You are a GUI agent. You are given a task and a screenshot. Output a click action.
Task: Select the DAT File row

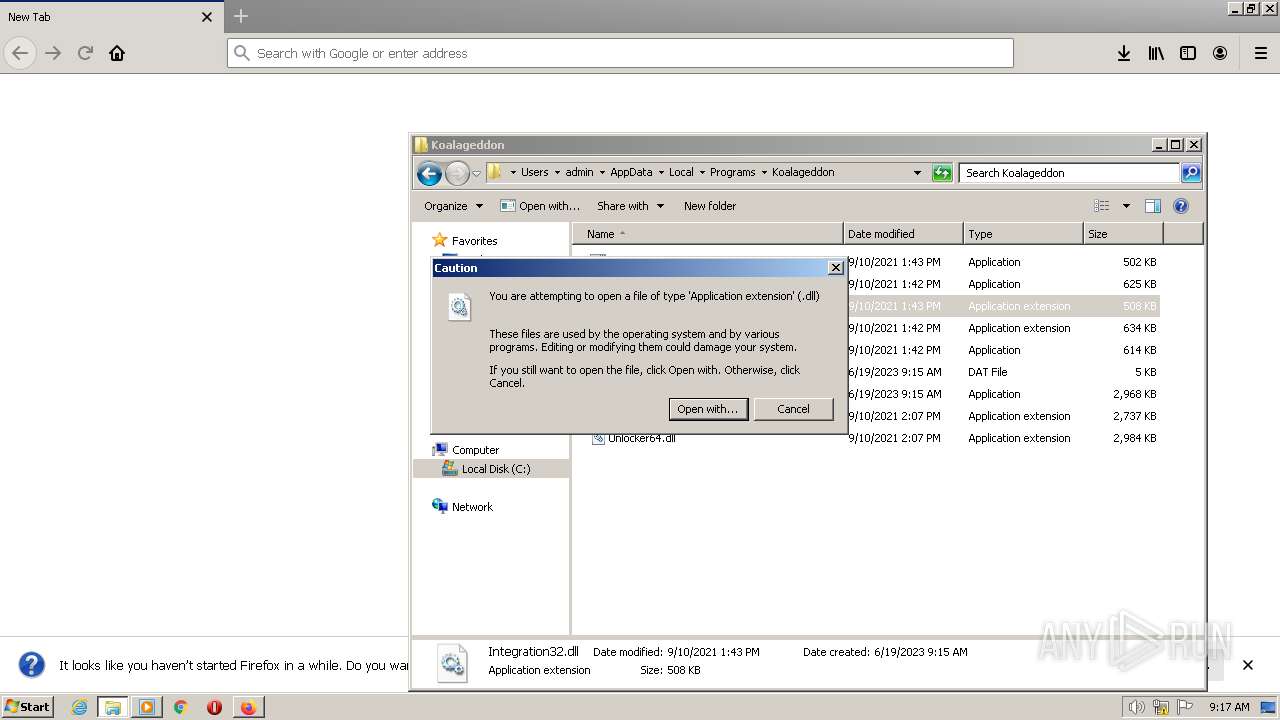[x=866, y=372]
